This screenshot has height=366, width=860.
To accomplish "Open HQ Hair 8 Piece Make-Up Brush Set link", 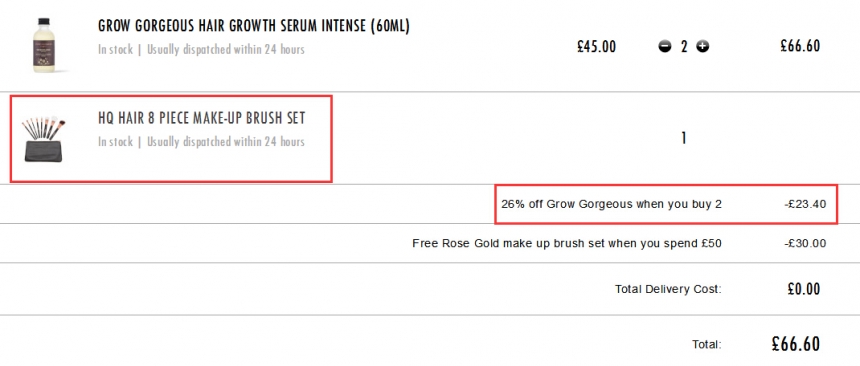I will coord(201,118).
